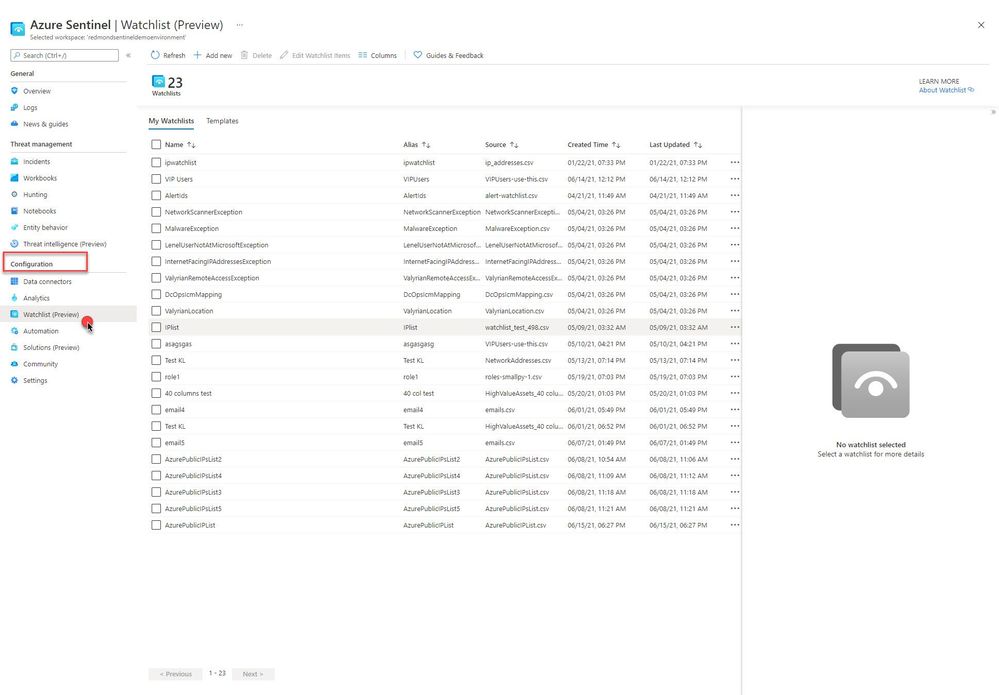This screenshot has height=695, width=999.
Task: Open more options for ipwatchlist row
Action: point(735,162)
